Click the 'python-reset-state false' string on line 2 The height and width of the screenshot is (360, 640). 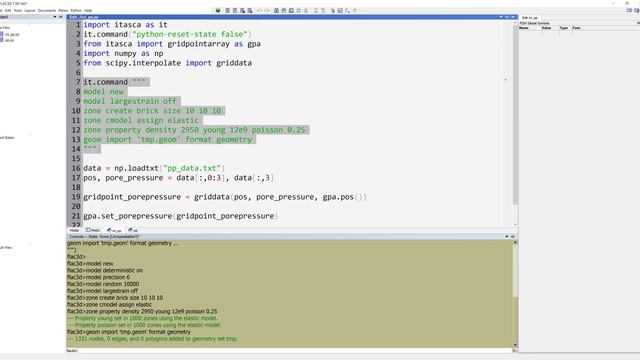pos(189,34)
